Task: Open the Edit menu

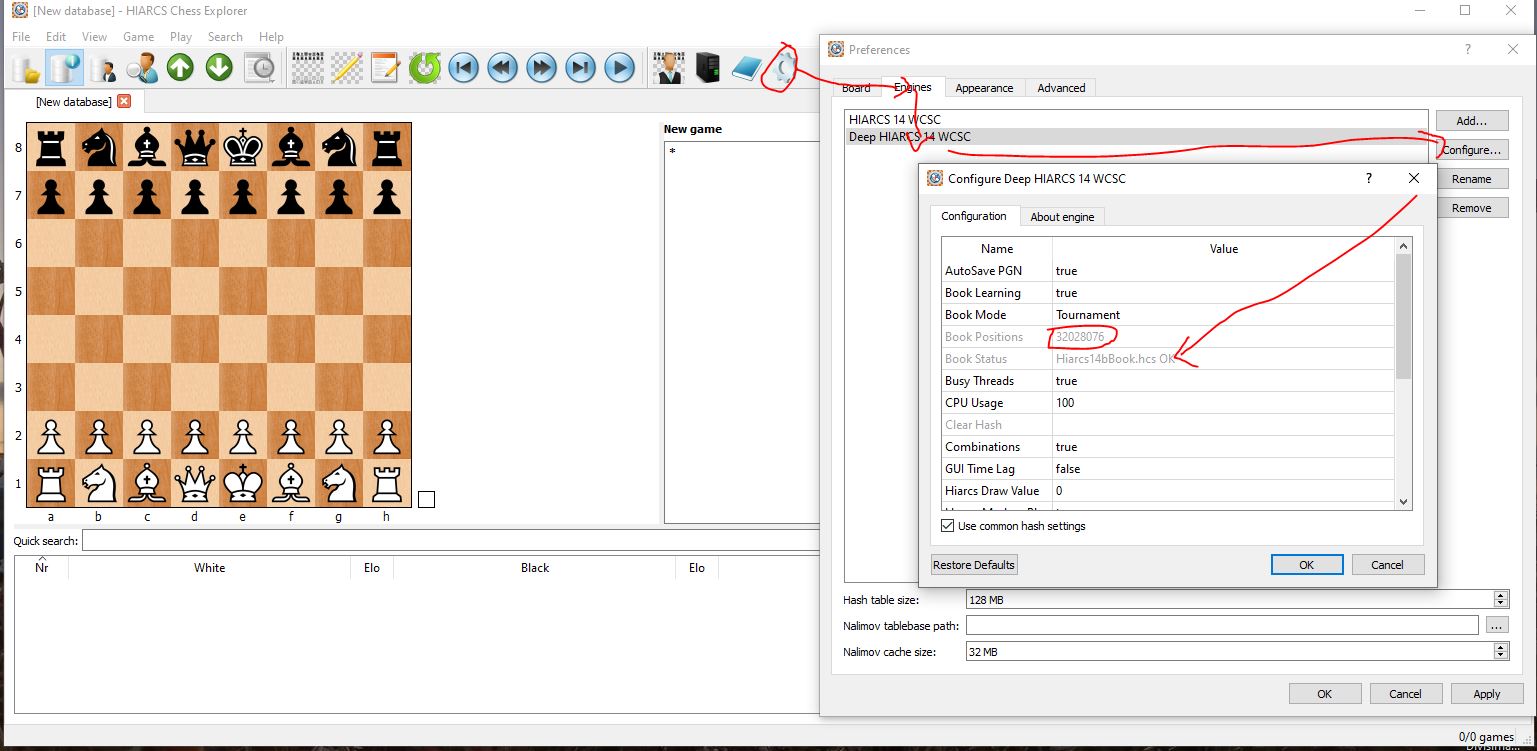Action: [56, 37]
